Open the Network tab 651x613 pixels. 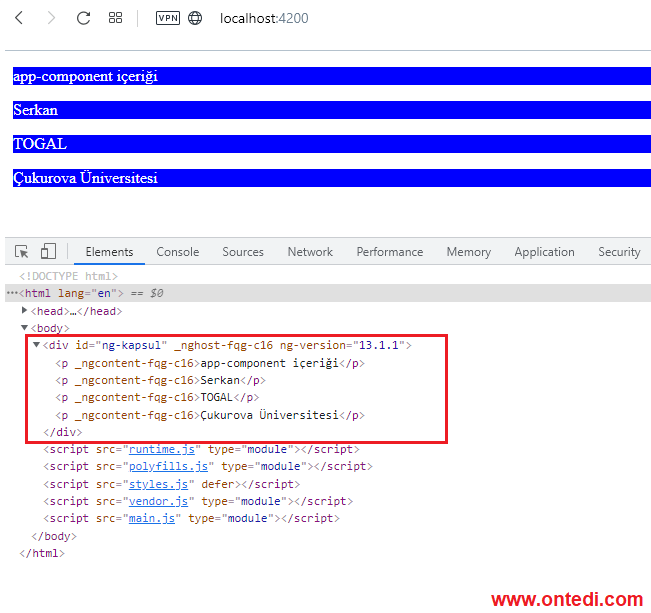pyautogui.click(x=310, y=252)
